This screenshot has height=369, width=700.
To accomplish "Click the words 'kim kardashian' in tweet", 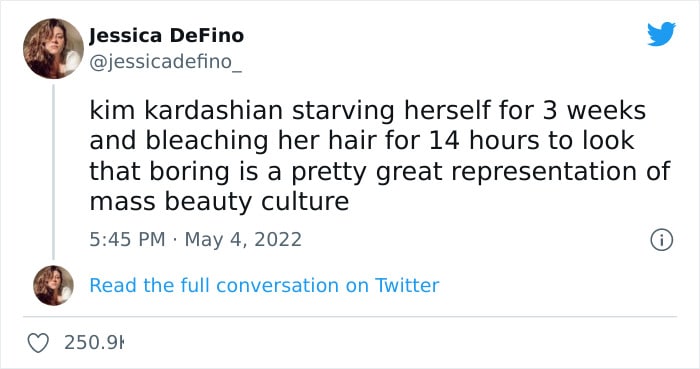I will [x=186, y=110].
